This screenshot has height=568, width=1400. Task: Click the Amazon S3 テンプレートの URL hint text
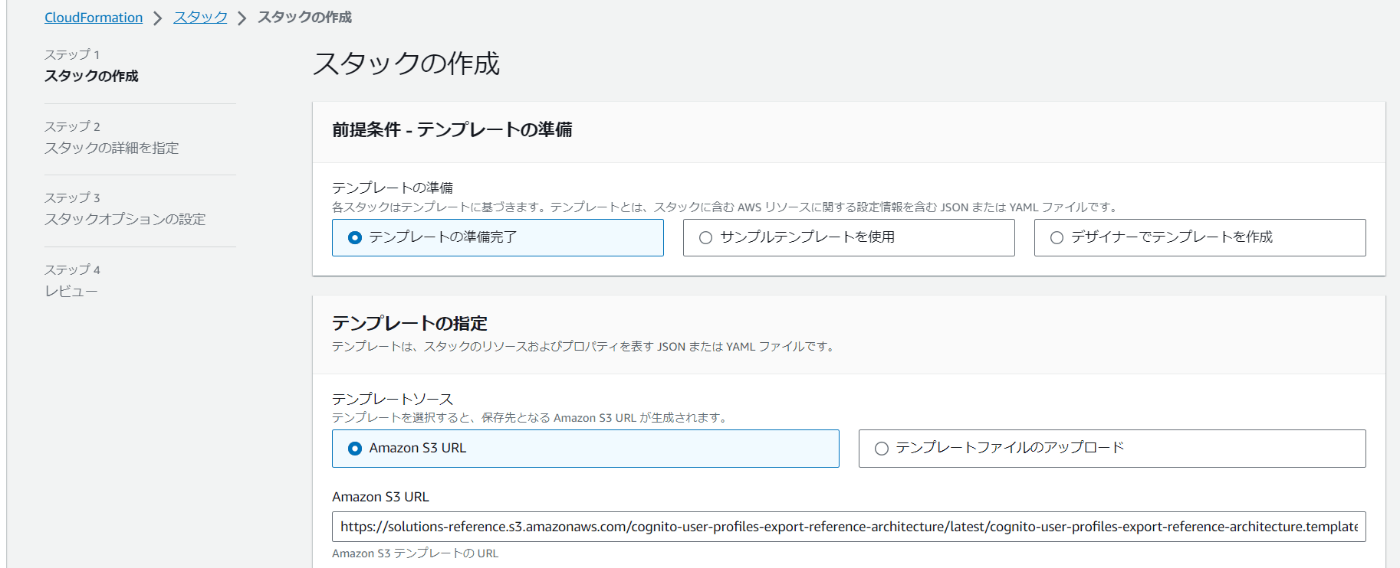coord(415,553)
